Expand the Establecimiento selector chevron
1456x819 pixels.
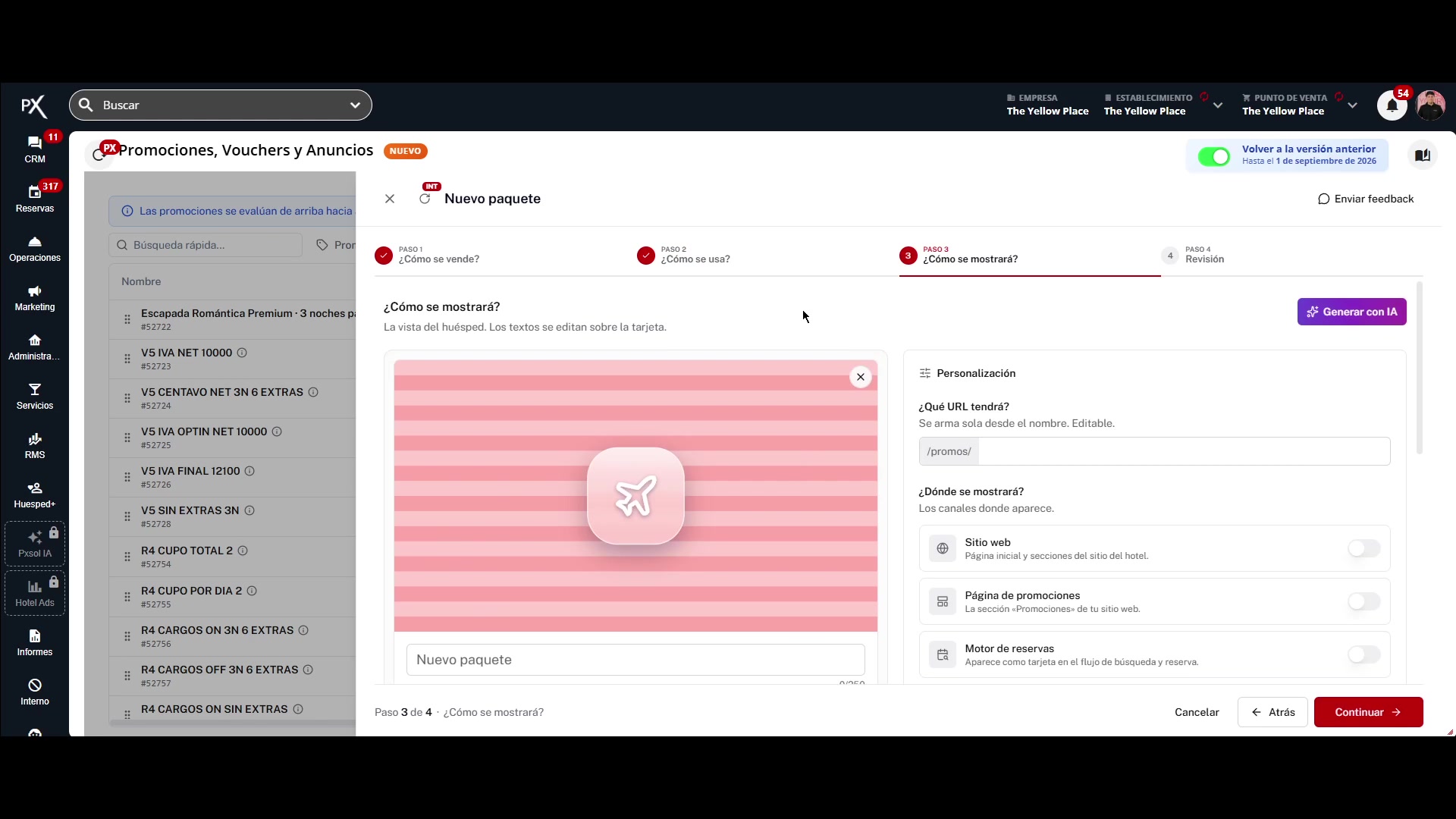[1218, 105]
